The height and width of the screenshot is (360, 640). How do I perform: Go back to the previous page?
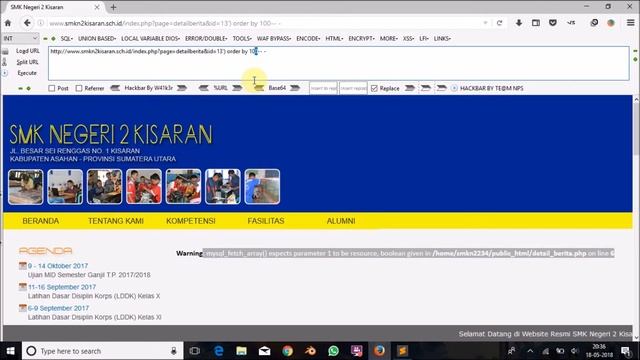click(27, 23)
